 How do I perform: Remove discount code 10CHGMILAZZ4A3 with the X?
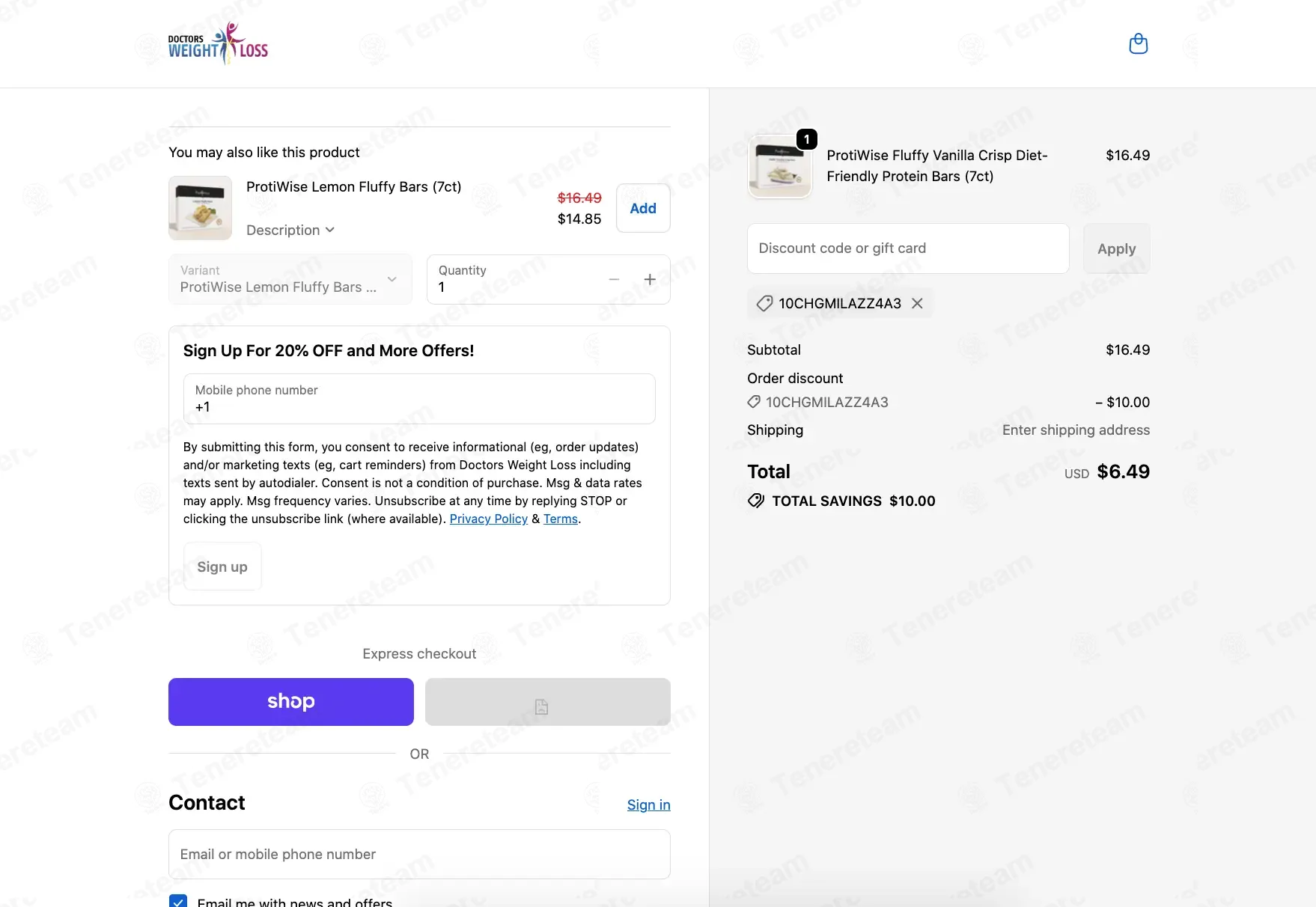coord(917,303)
